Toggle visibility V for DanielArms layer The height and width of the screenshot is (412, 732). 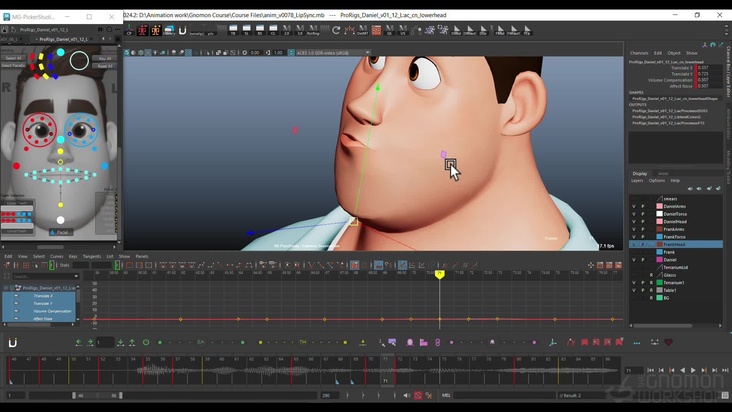click(633, 206)
